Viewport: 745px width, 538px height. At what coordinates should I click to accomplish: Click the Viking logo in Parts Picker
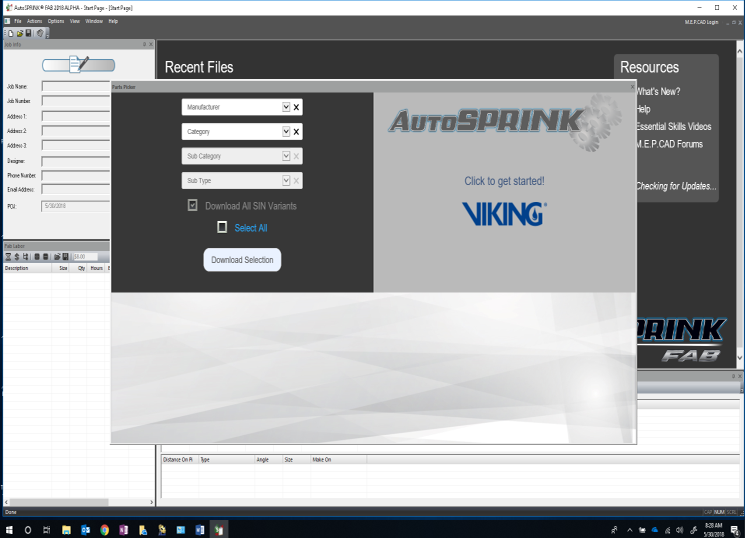504,214
